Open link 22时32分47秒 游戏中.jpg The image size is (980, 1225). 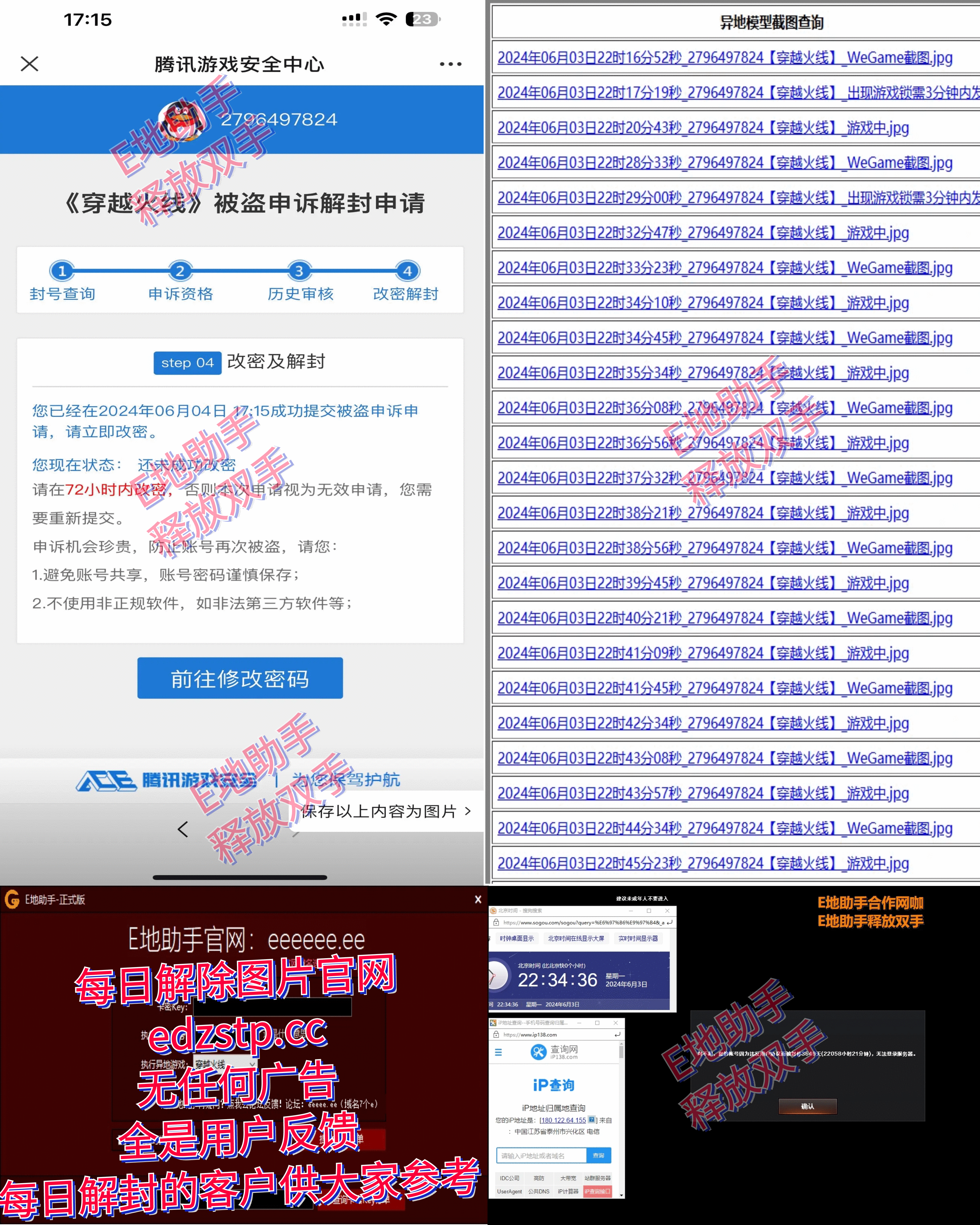tap(703, 233)
